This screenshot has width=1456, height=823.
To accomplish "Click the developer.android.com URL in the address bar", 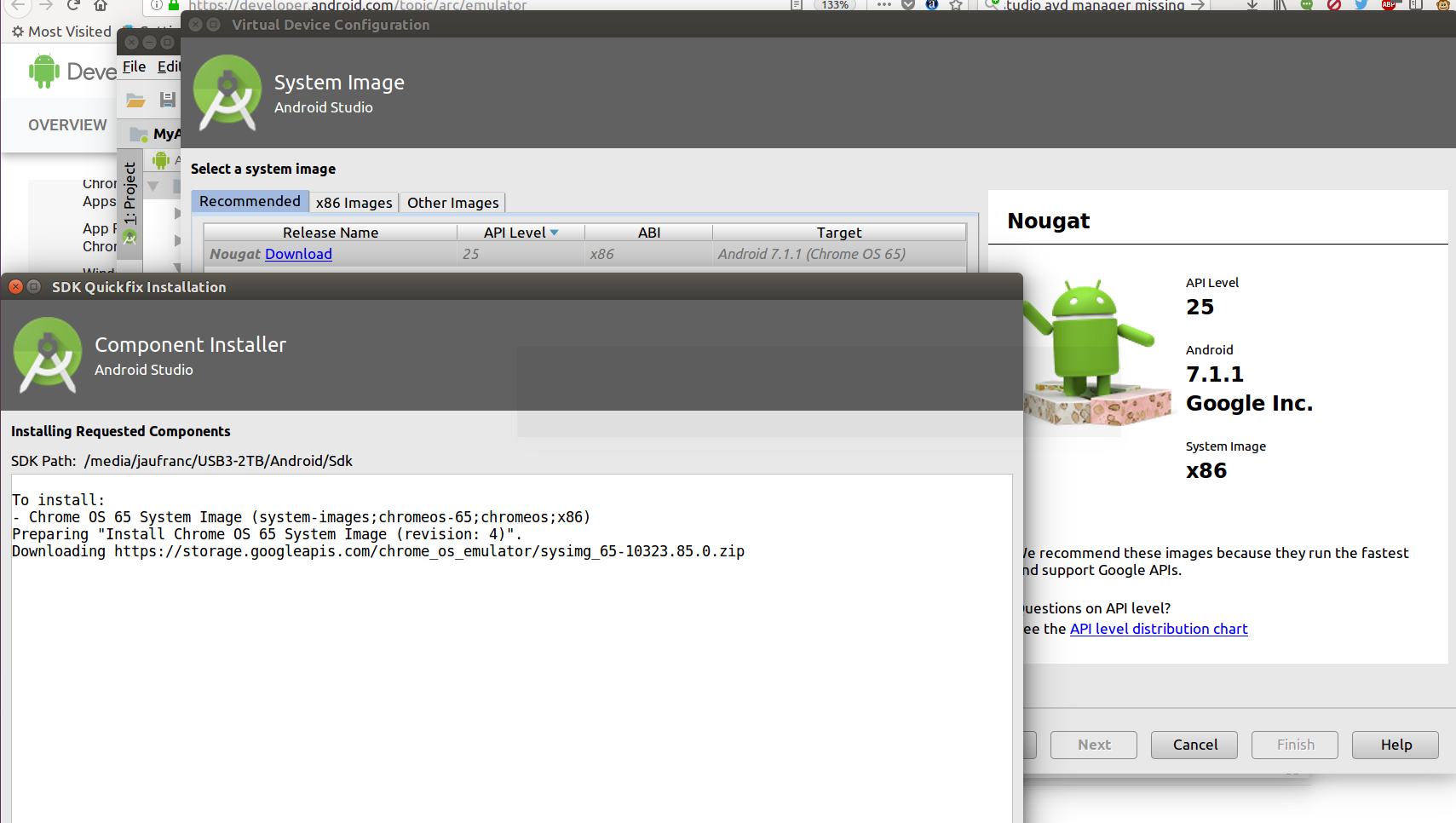I will (x=358, y=5).
